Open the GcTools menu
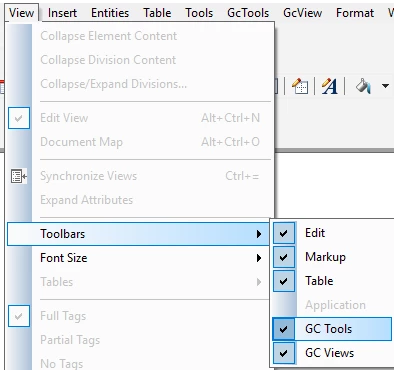 click(248, 13)
